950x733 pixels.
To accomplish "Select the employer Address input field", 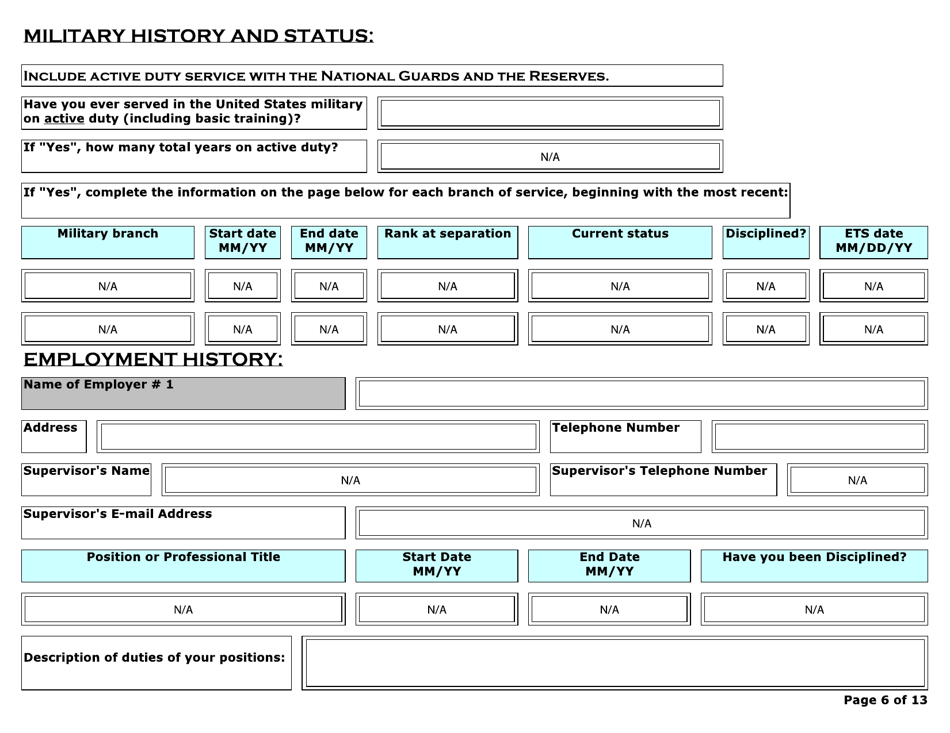I will [x=317, y=437].
